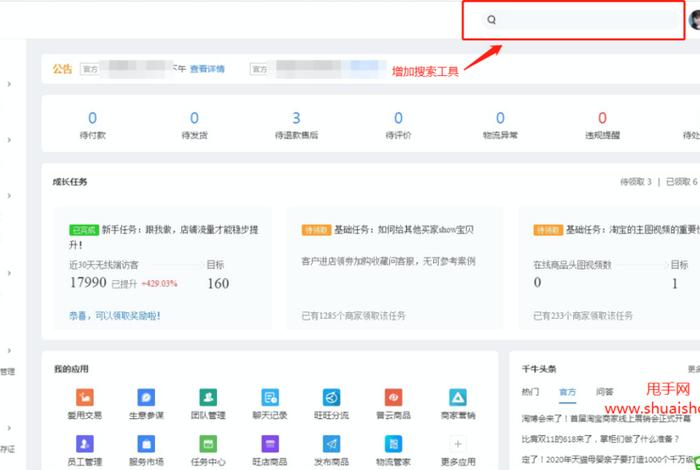Click the 成长任务 section heading
This screenshot has height=470, width=700.
[x=70, y=182]
